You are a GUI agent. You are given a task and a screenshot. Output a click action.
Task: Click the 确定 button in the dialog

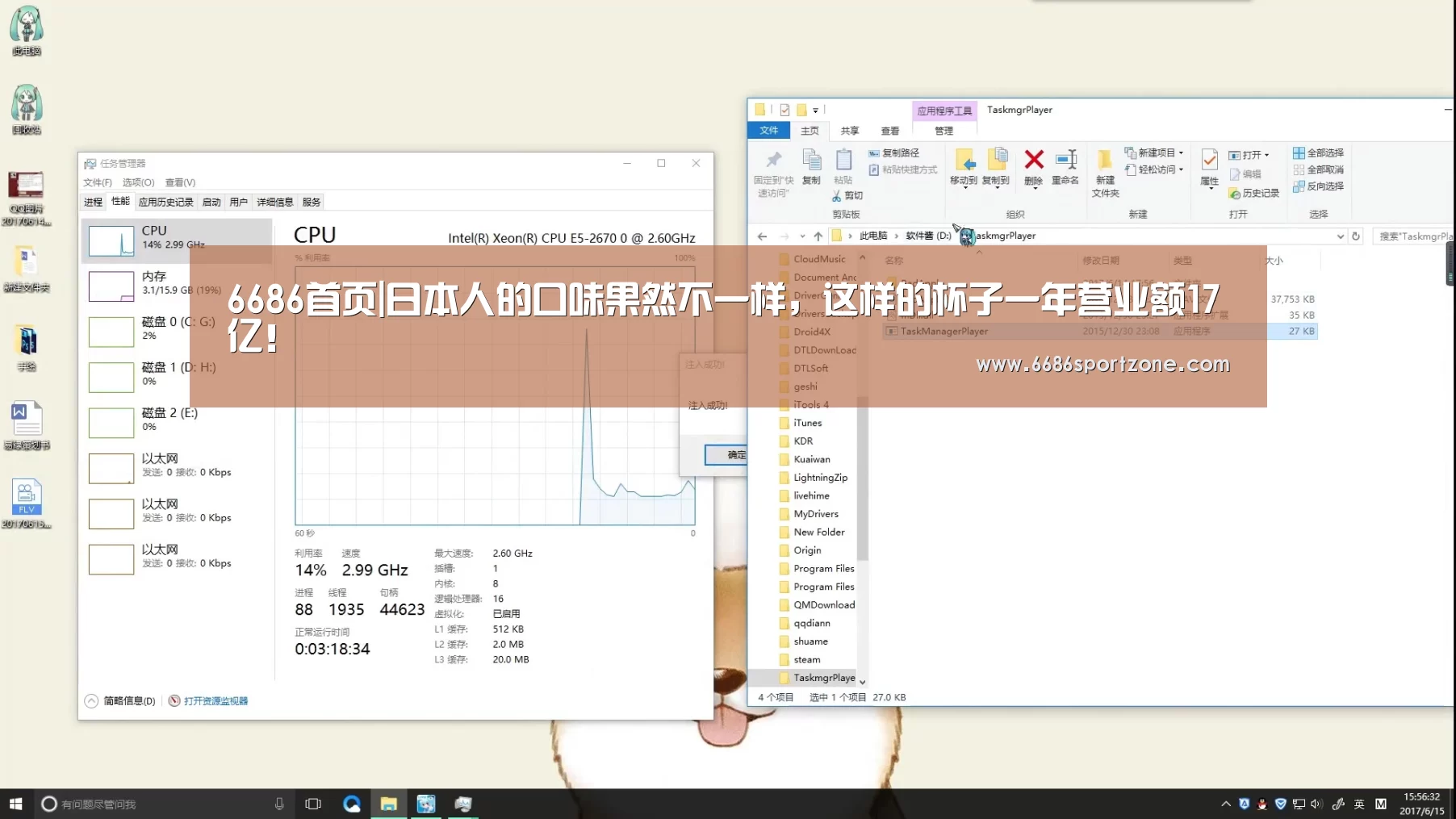[x=726, y=455]
